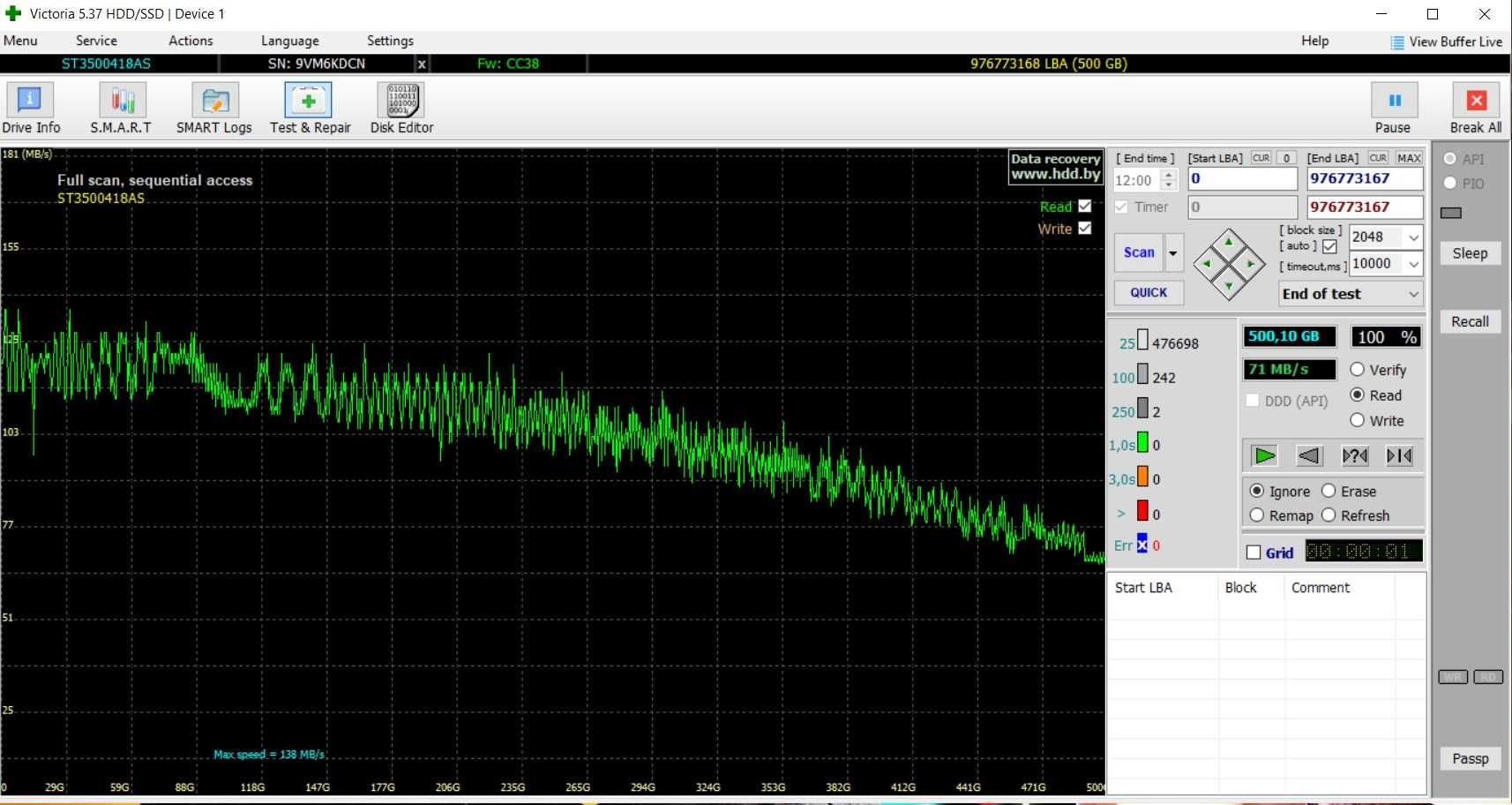Click the Victoria green cross title icon
The image size is (1512, 805).
point(13,13)
